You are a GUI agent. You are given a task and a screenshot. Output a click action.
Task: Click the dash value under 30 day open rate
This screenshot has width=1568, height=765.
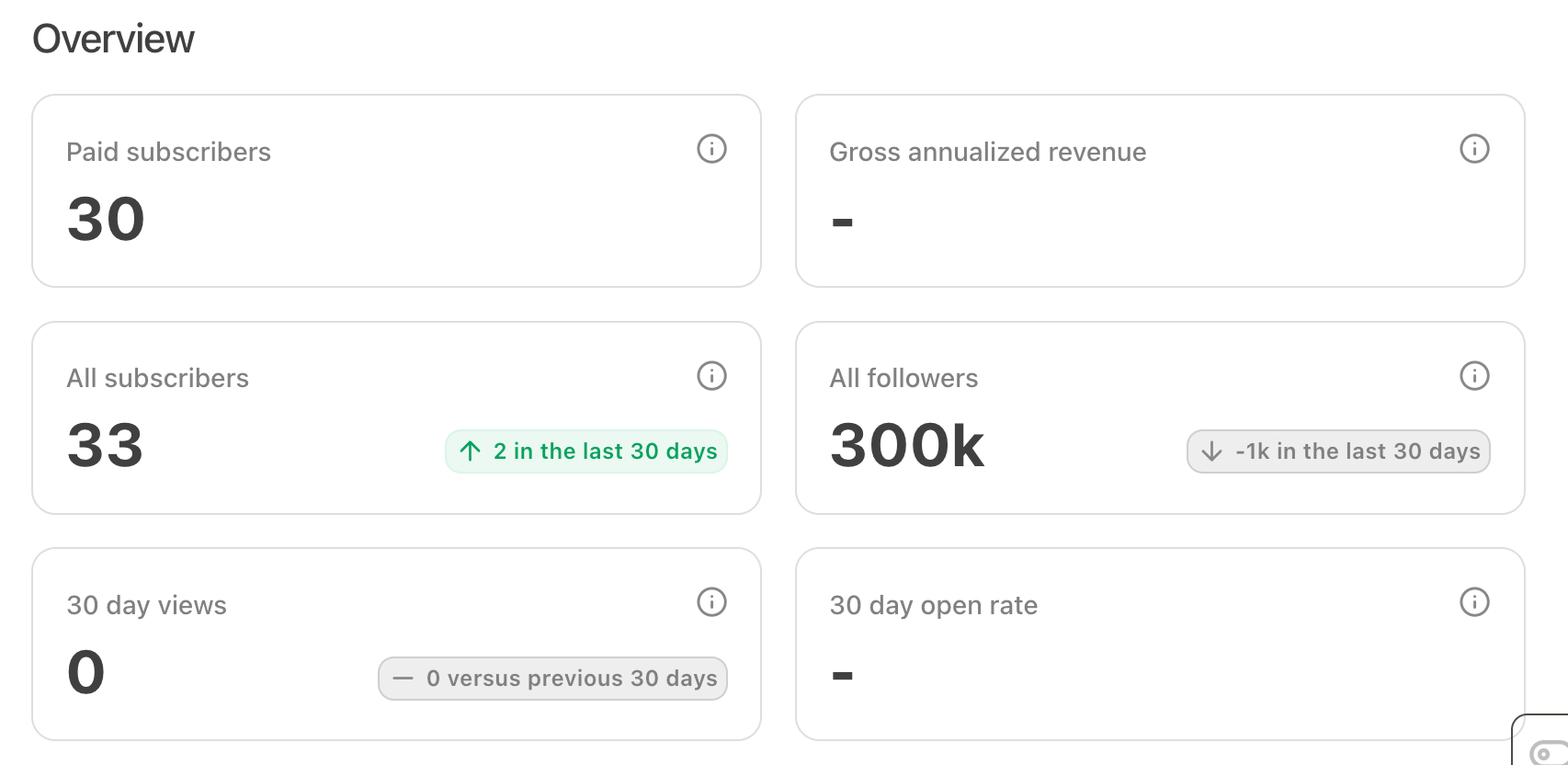click(843, 676)
